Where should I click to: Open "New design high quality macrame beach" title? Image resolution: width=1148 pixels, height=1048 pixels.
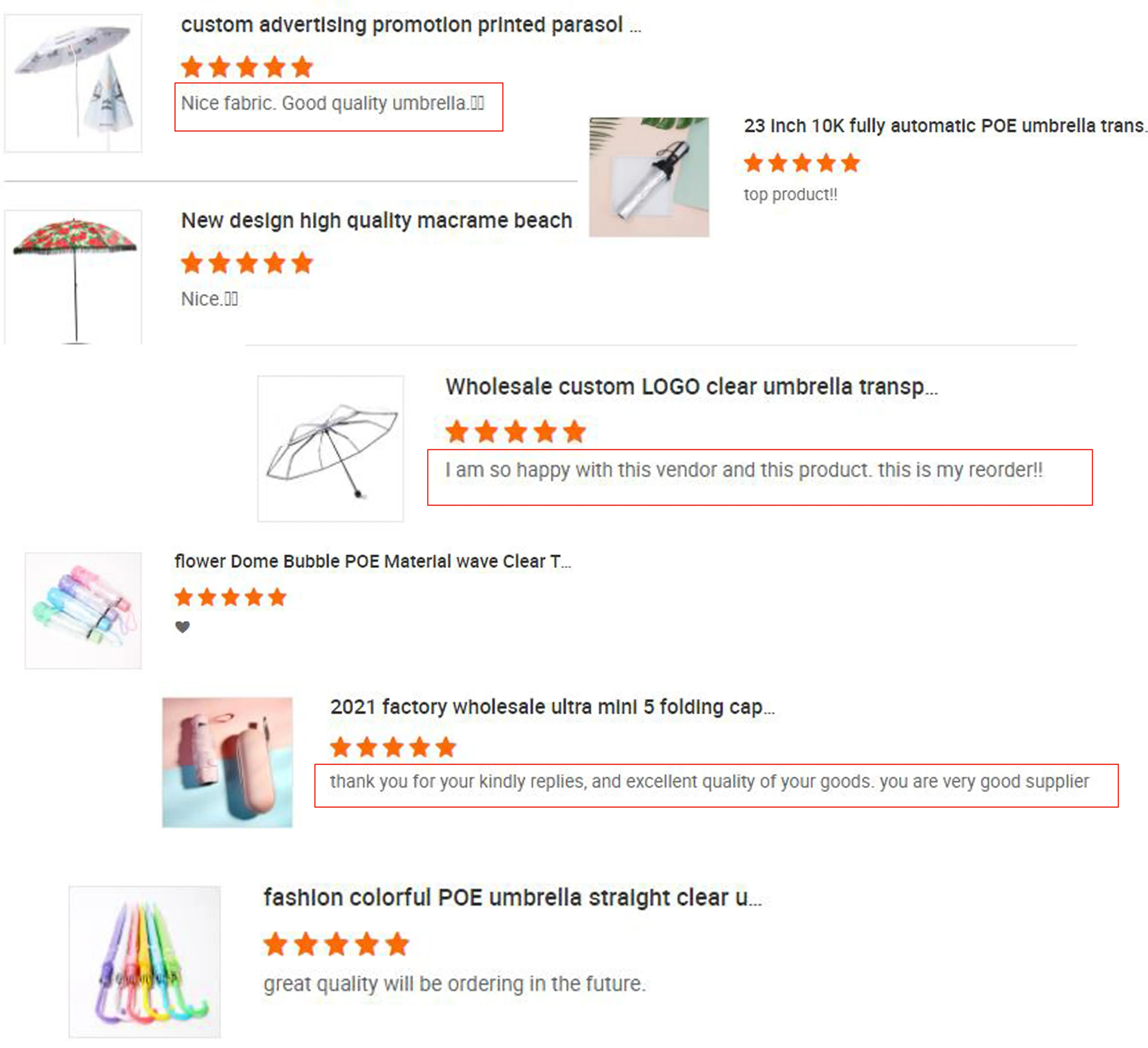click(x=376, y=220)
